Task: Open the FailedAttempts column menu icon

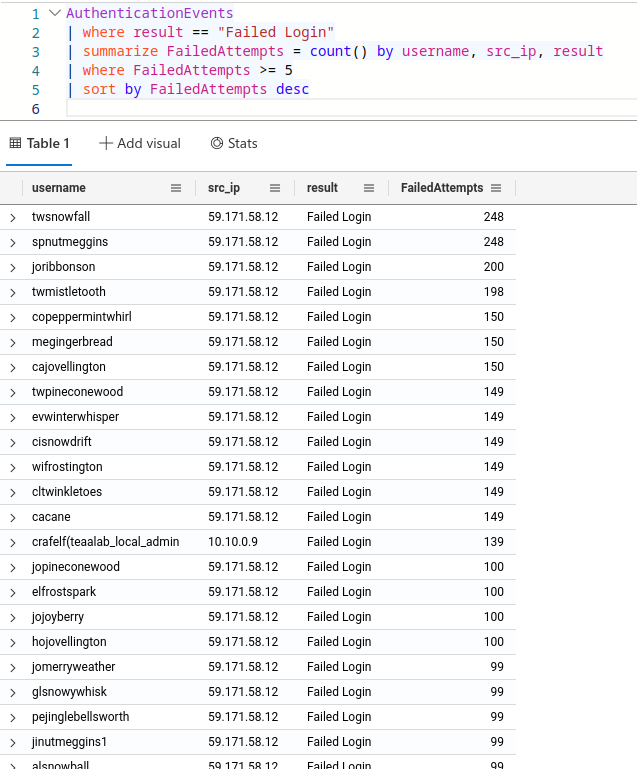Action: [x=496, y=188]
